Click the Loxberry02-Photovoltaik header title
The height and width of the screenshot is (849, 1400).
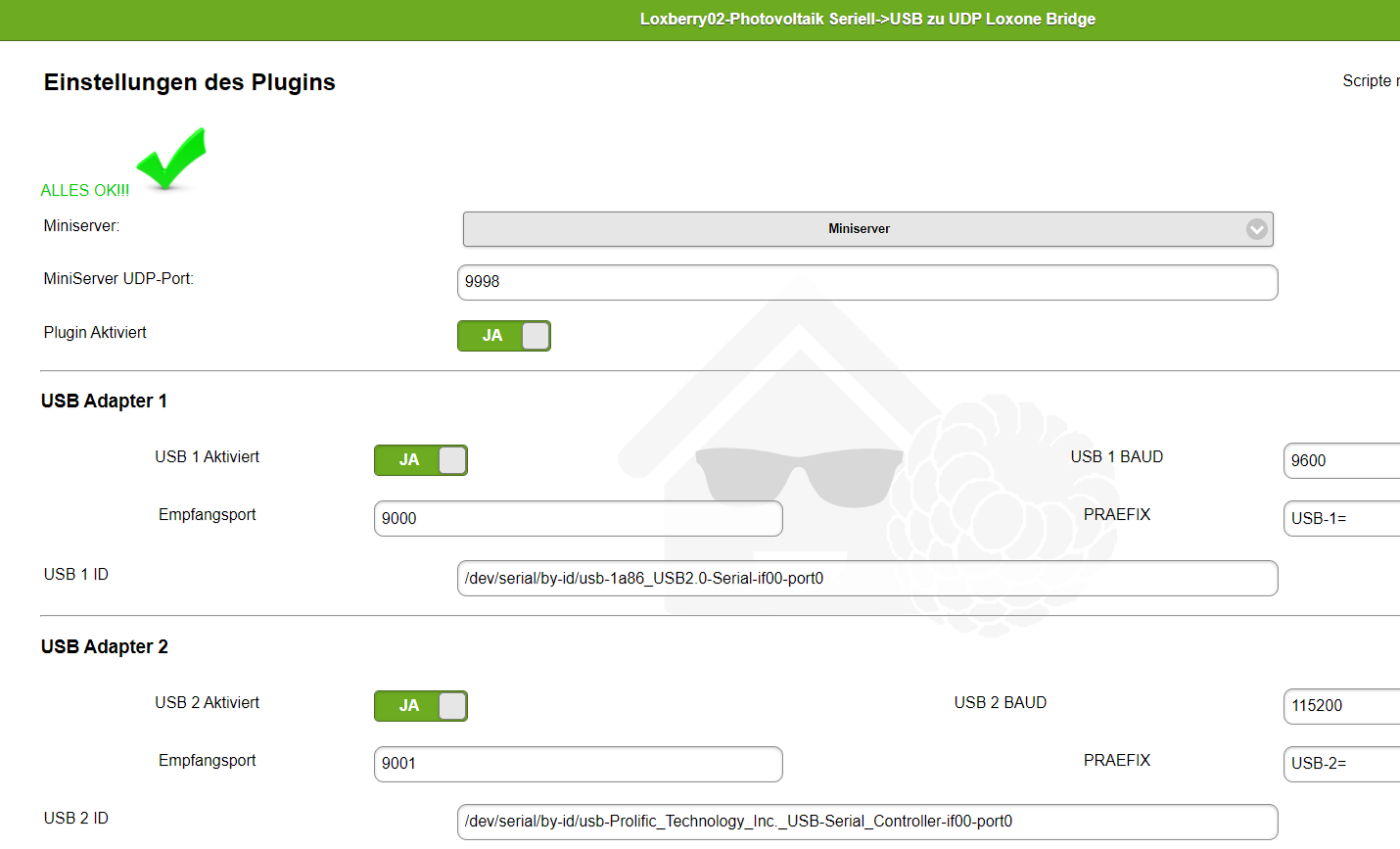coord(867,19)
